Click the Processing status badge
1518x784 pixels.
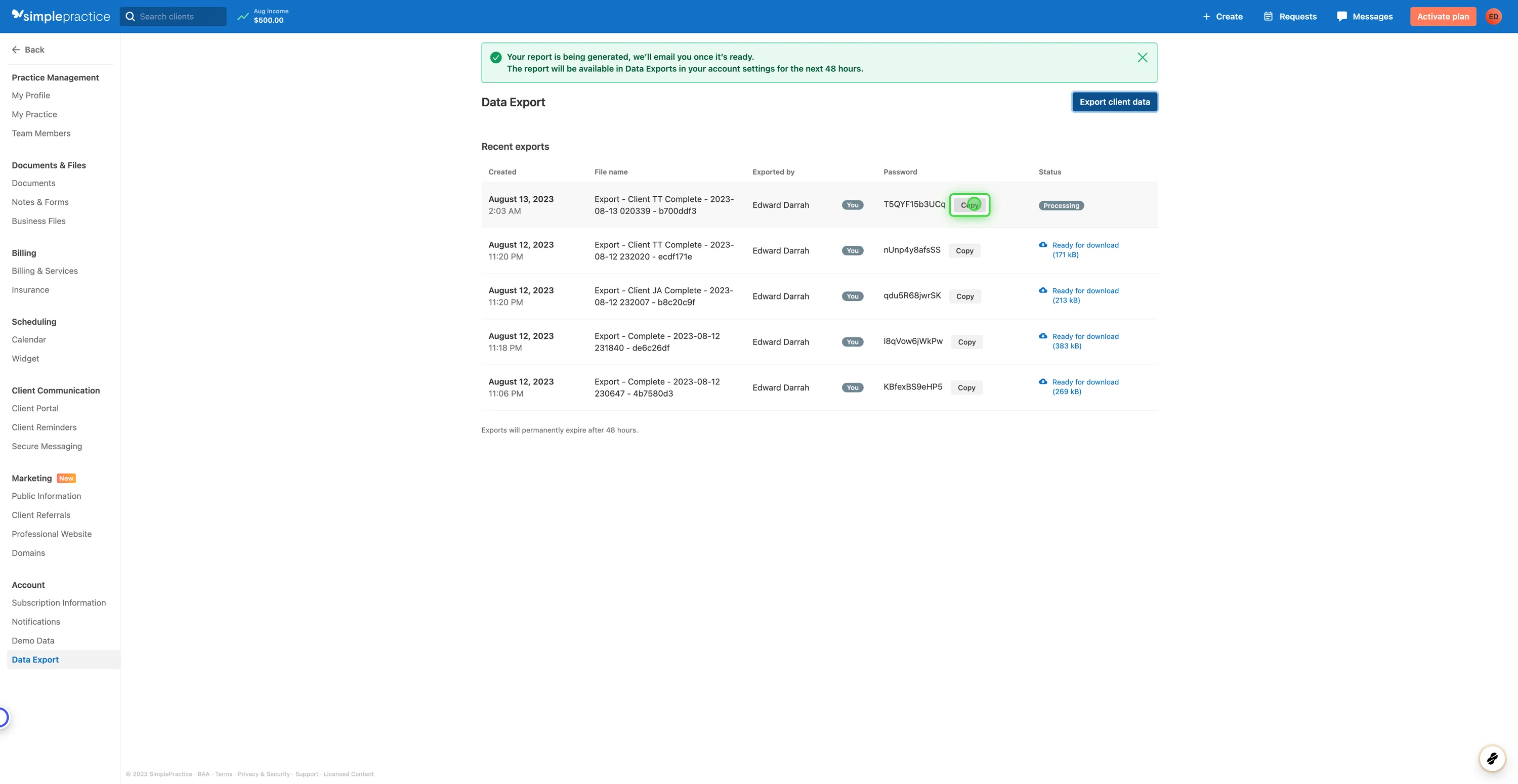click(1061, 205)
